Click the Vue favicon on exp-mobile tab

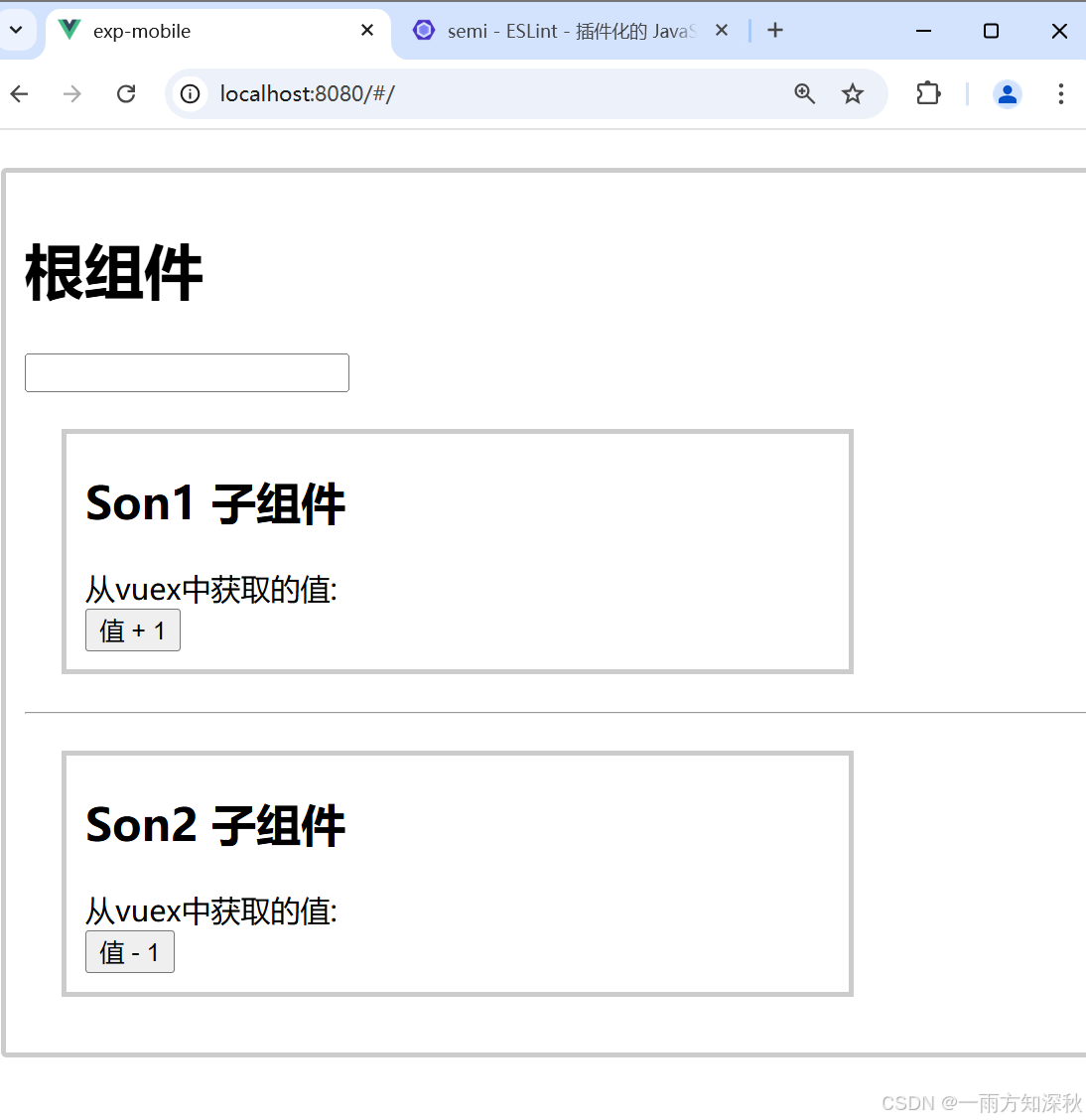(x=69, y=30)
